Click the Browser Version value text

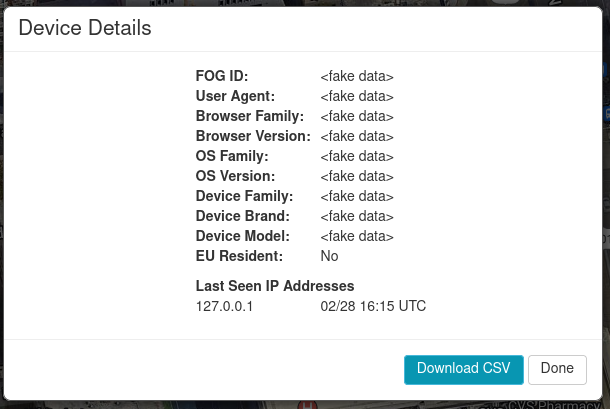(357, 136)
